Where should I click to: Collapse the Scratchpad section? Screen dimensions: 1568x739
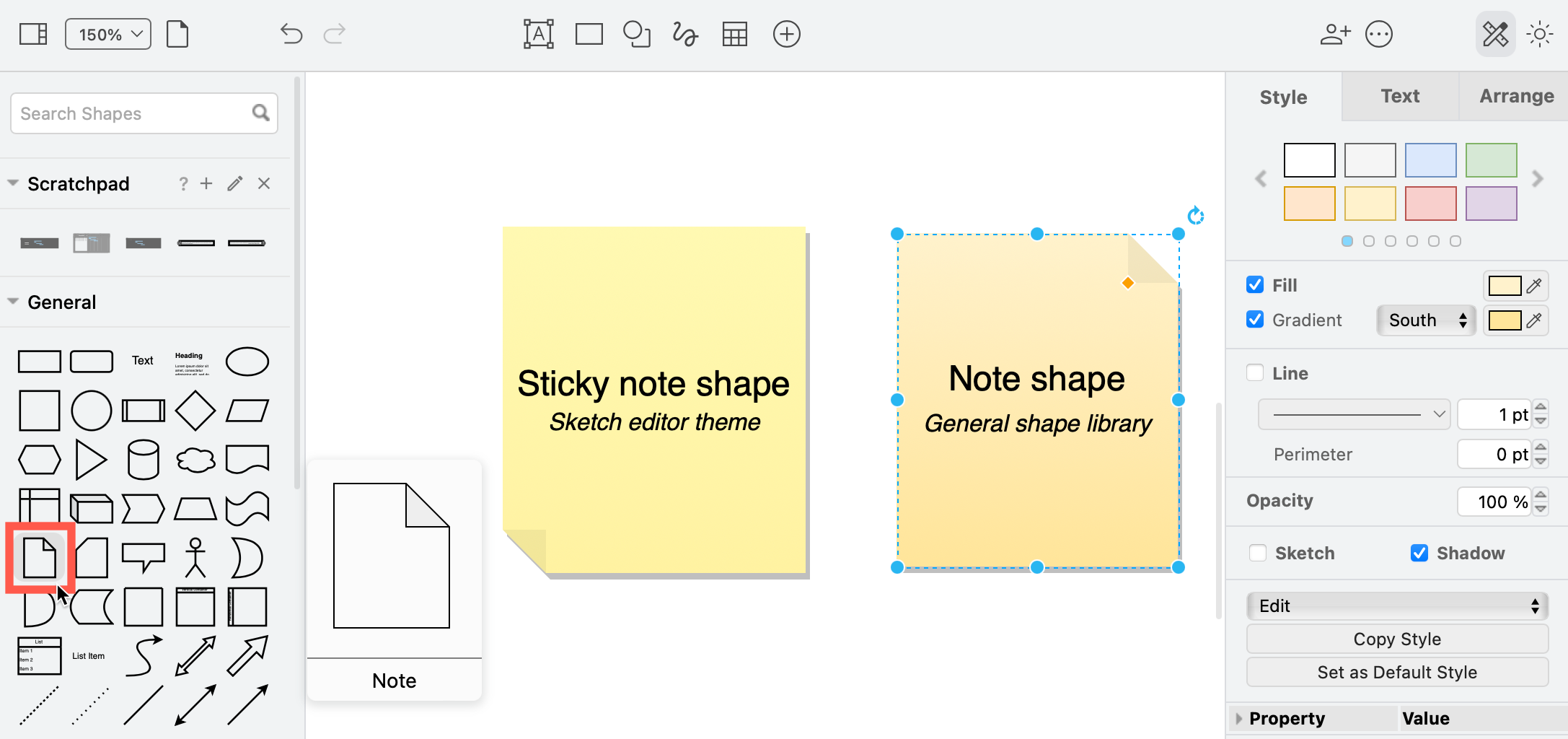click(12, 183)
